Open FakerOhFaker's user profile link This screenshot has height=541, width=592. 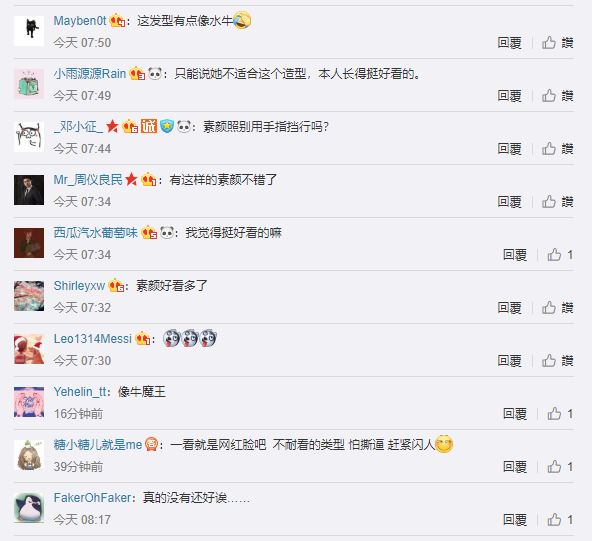[x=92, y=498]
